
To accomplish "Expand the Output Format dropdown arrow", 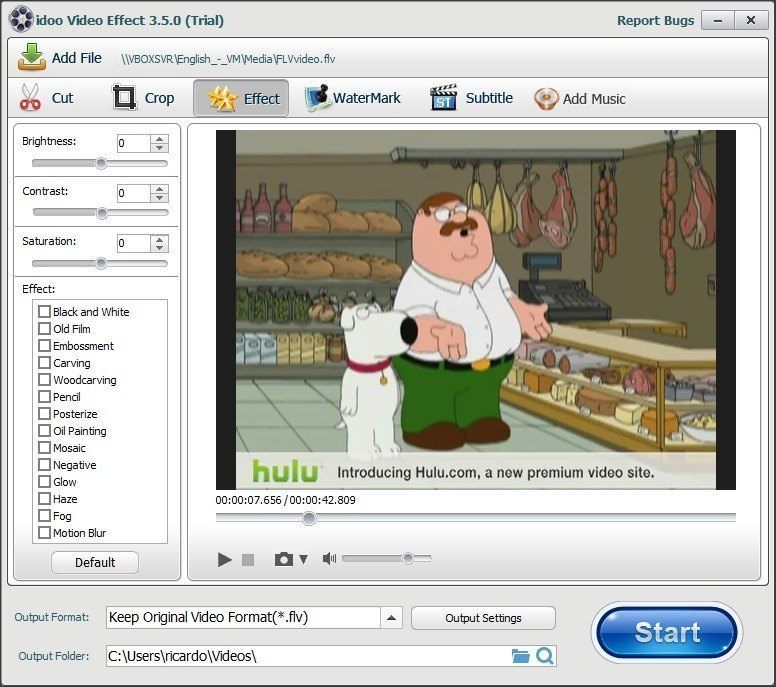I will (391, 618).
